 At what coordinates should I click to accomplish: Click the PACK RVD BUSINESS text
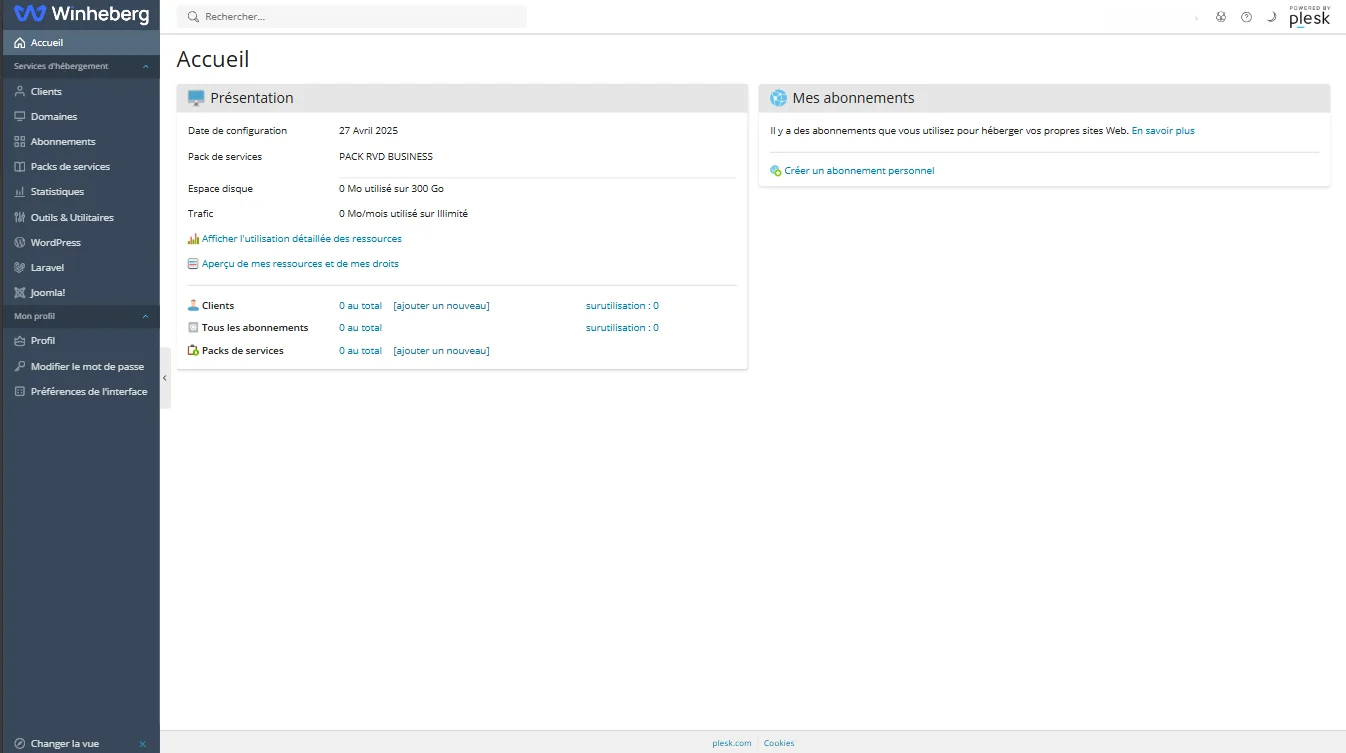point(386,157)
